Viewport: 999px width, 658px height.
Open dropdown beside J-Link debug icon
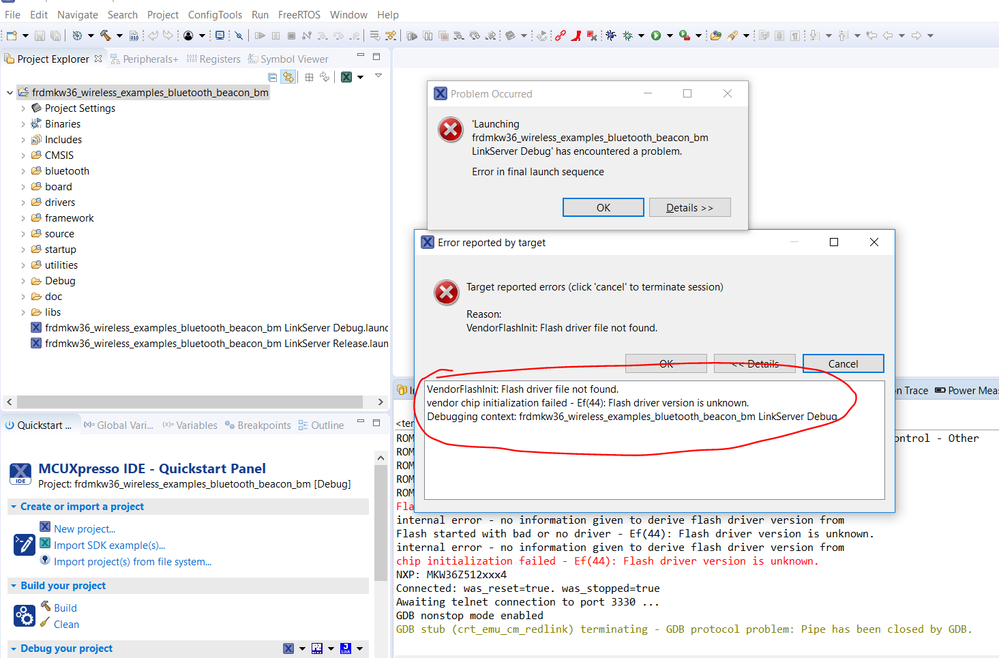(x=359, y=648)
